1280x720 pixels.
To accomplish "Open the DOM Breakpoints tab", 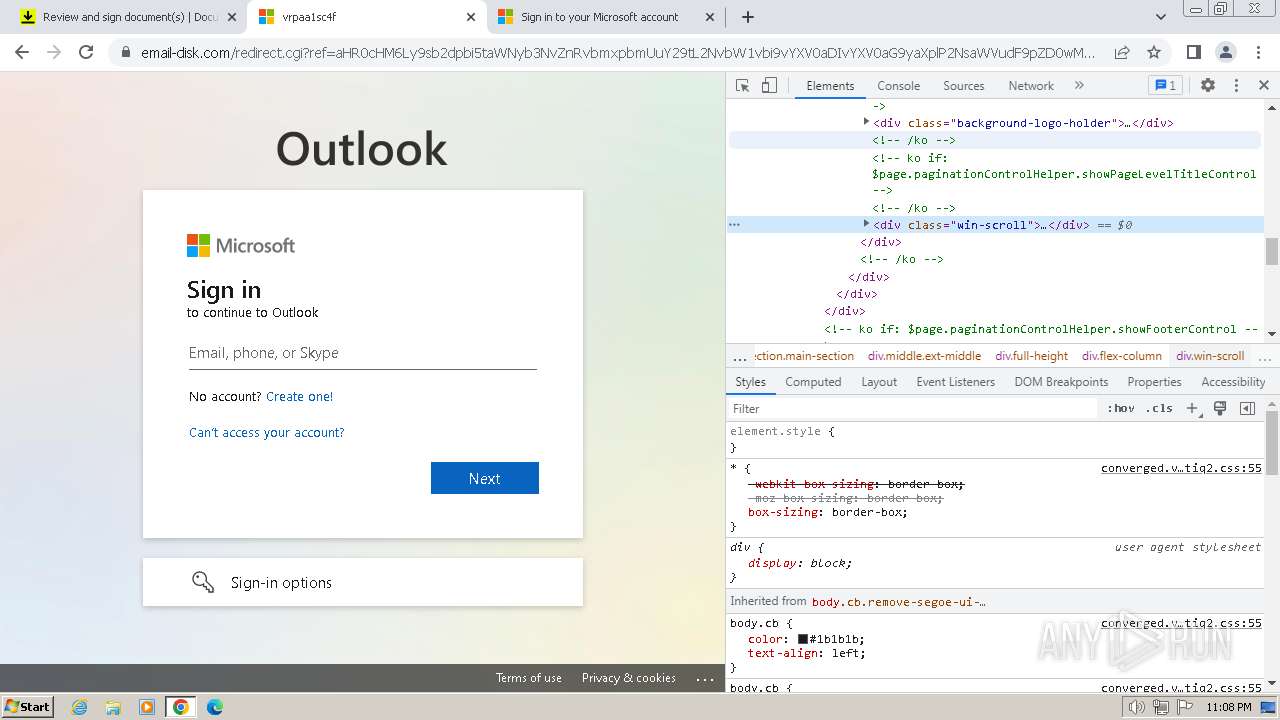I will [1061, 382].
